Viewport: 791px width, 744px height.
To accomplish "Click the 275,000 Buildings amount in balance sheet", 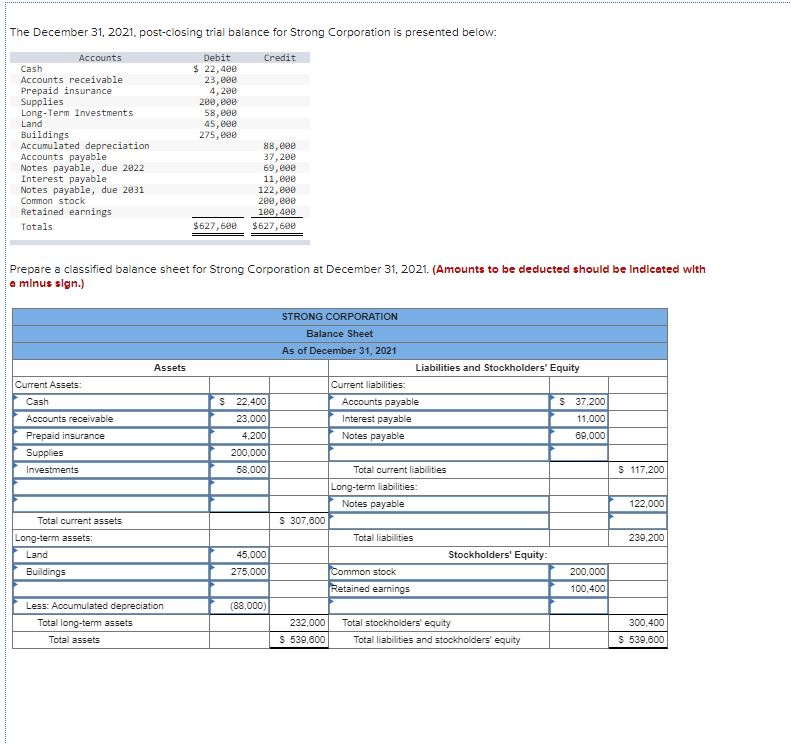I will click(240, 572).
